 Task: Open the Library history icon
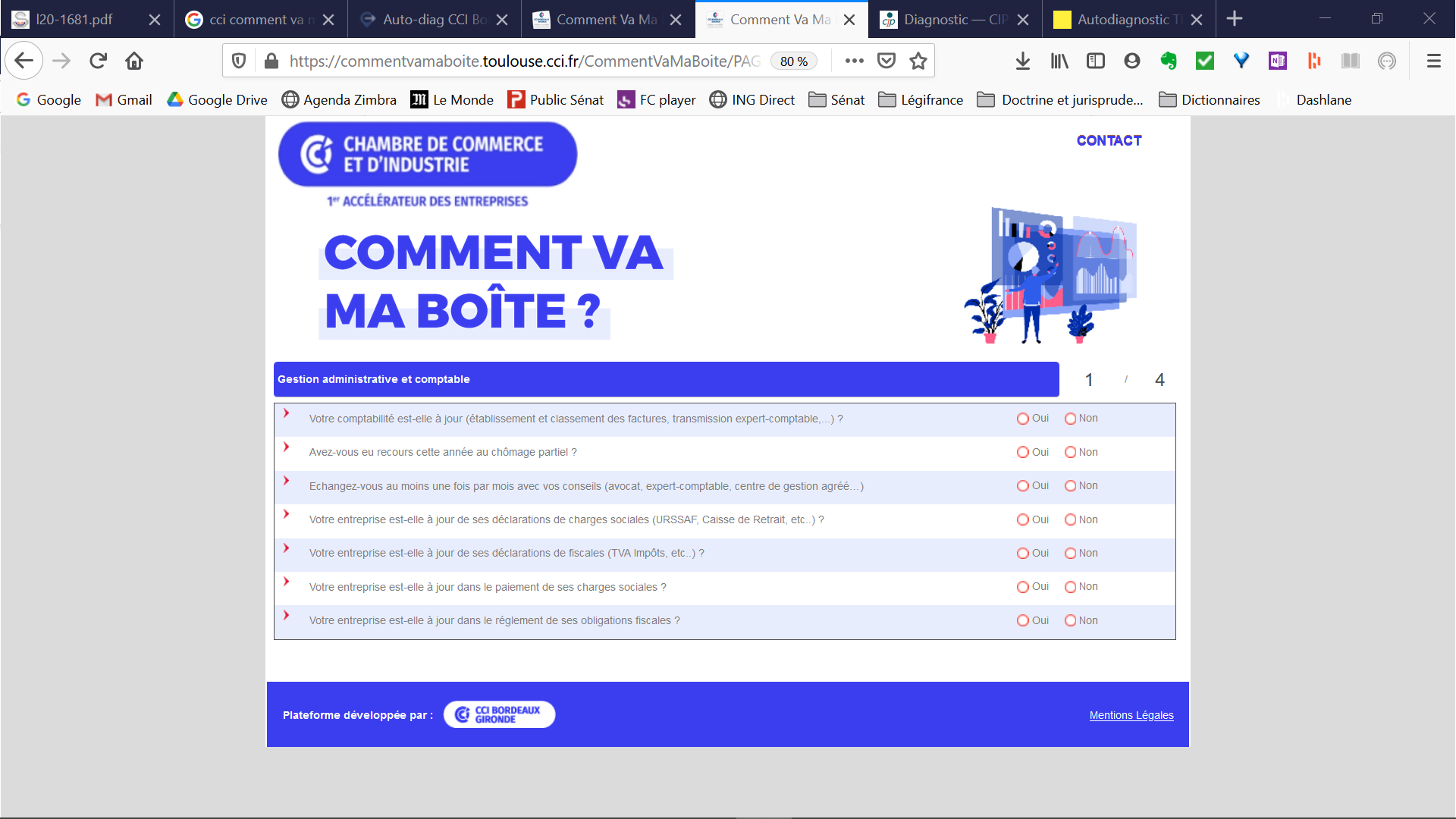[1059, 61]
